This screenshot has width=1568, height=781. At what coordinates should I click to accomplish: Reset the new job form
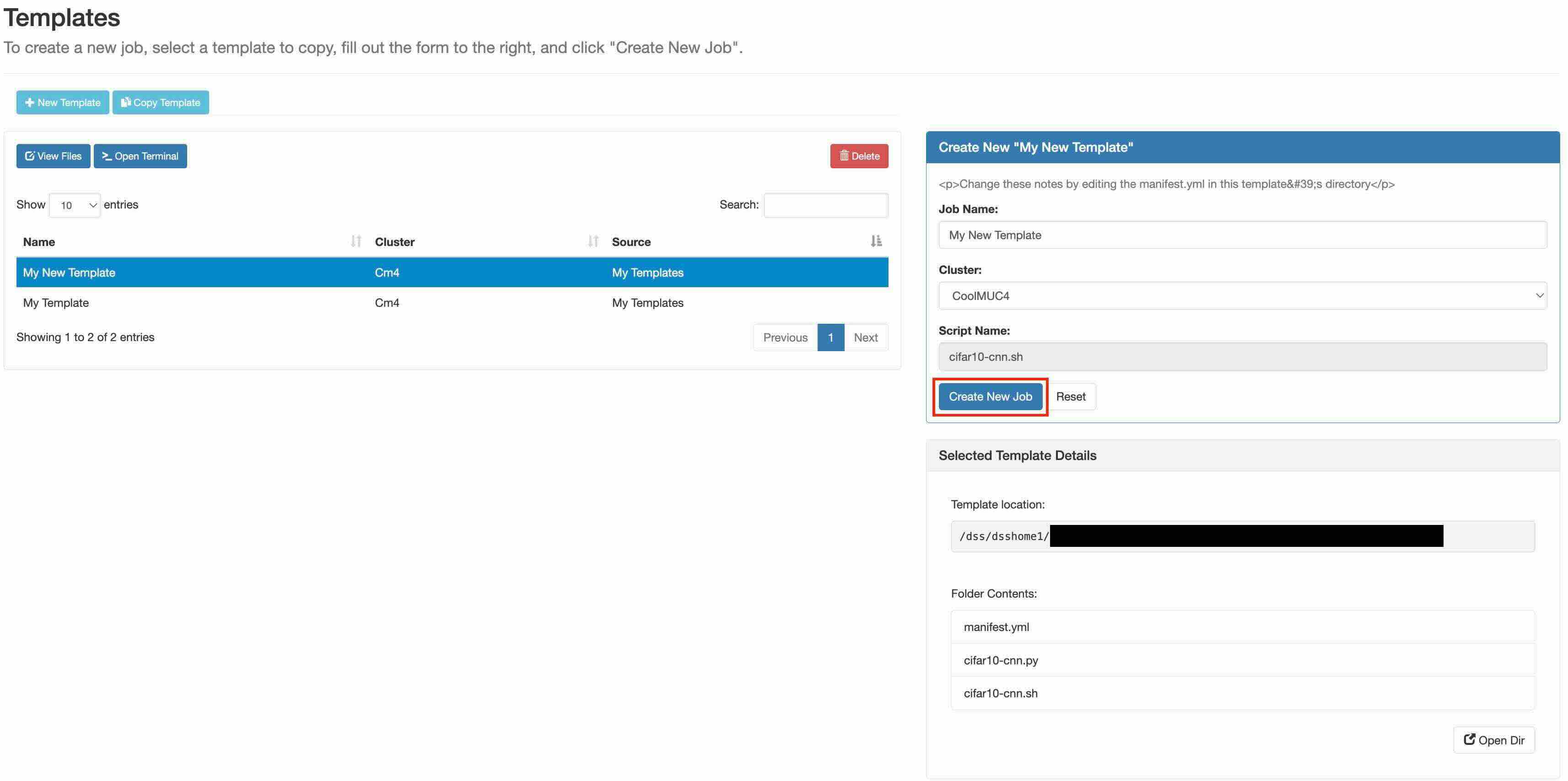[1070, 396]
